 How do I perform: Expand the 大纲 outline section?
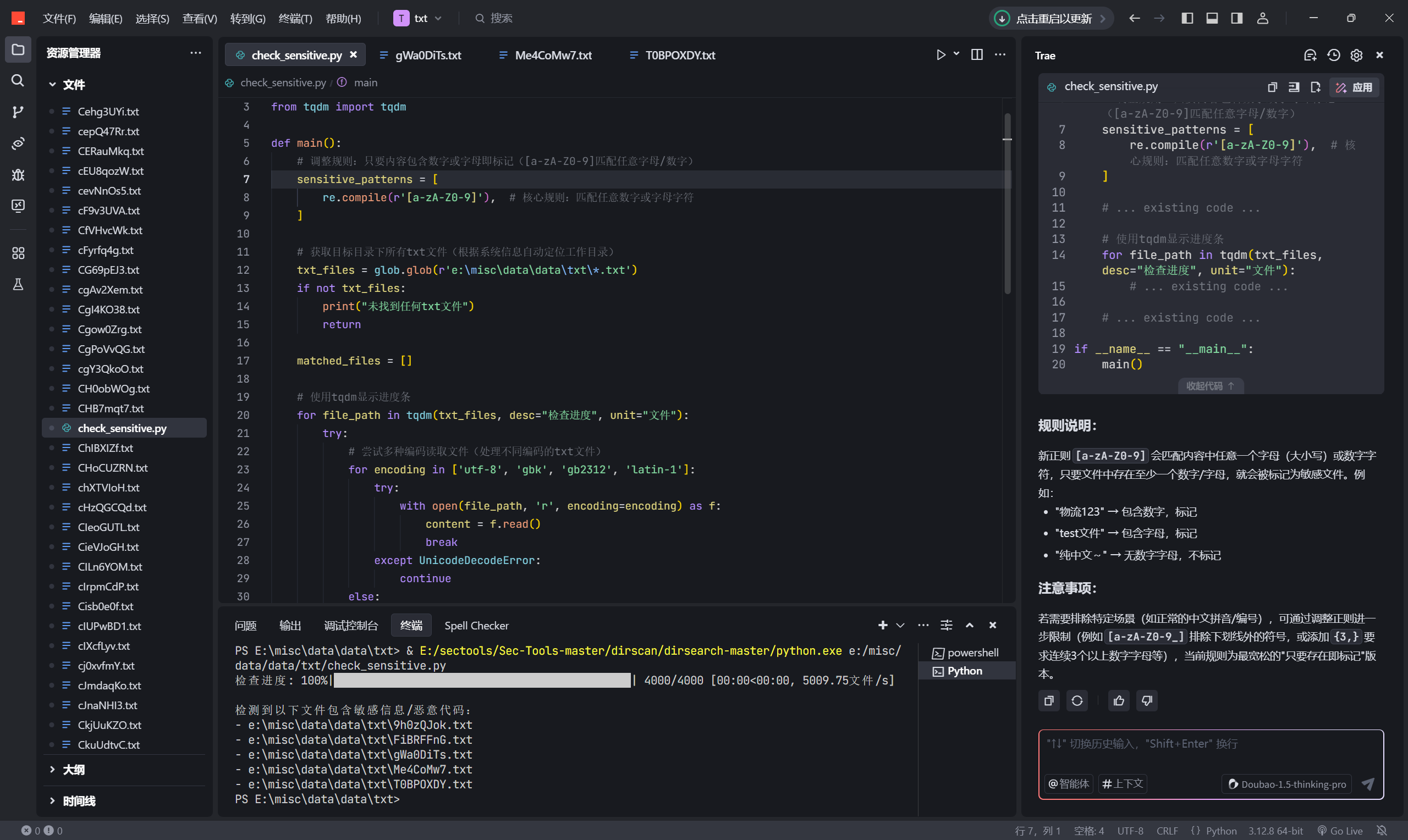tap(74, 769)
